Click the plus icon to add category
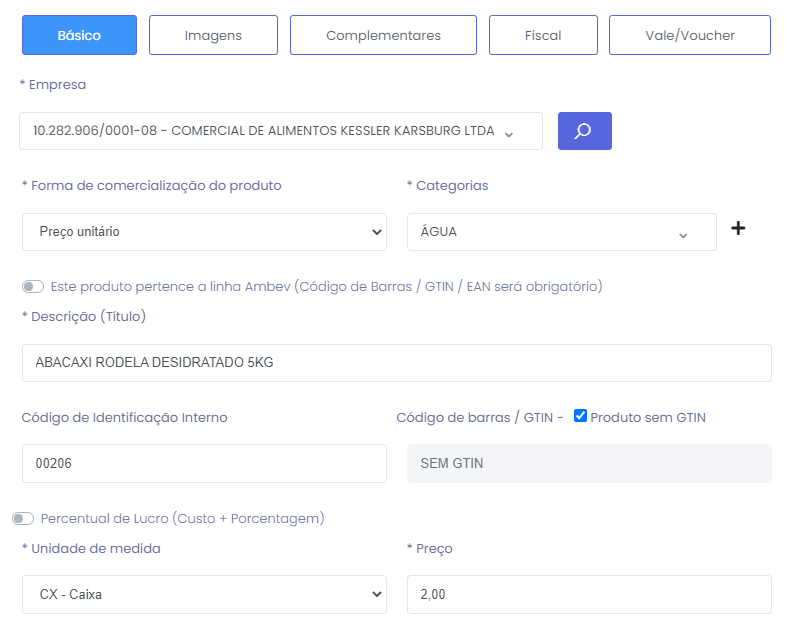Image resolution: width=788 pixels, height=624 pixels. (738, 229)
